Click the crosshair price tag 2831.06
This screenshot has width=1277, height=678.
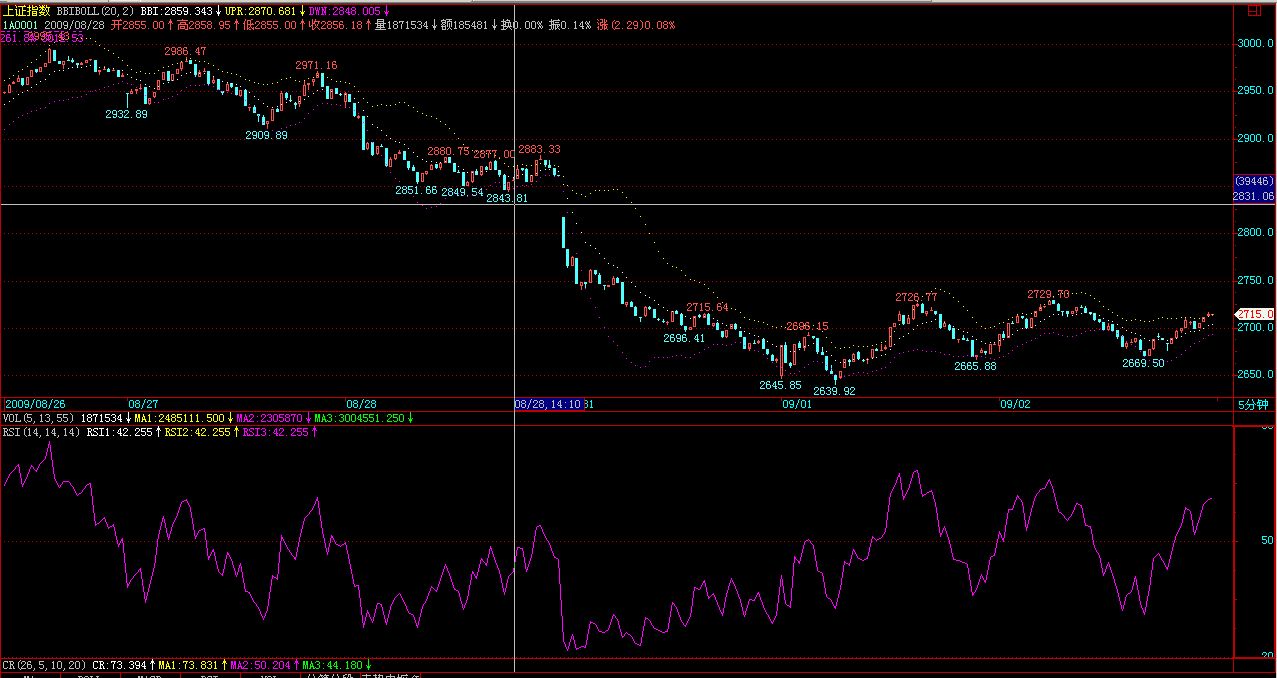point(1254,197)
